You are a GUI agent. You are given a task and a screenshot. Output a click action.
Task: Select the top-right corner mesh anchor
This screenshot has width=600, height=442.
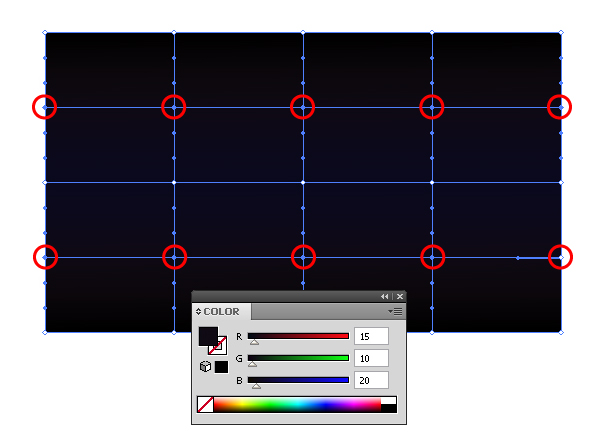[x=561, y=33]
